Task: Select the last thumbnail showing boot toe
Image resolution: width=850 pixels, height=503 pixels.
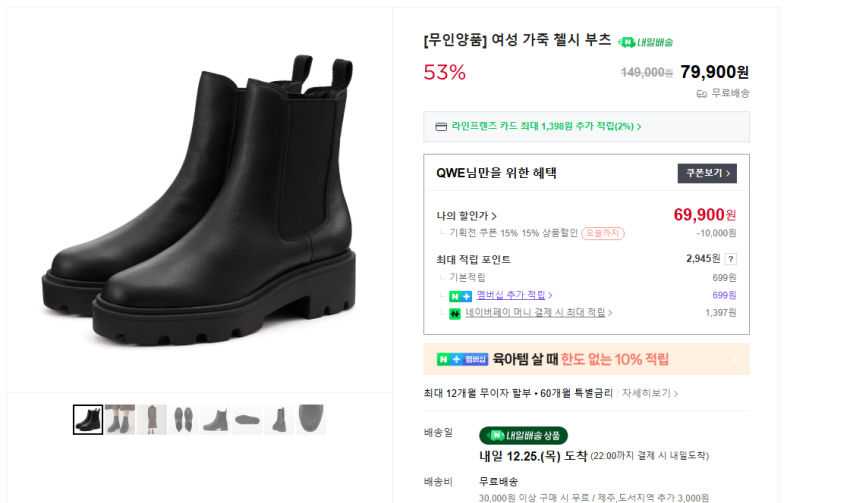Action: point(311,419)
